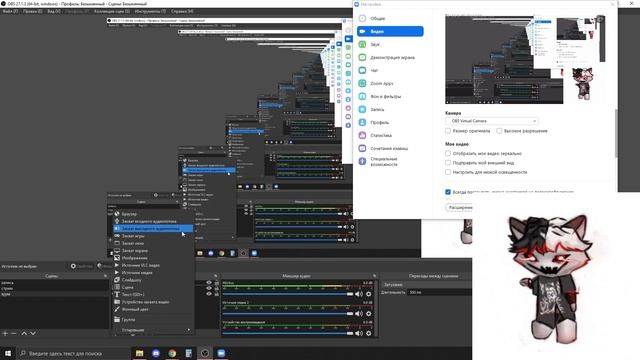Click the Устройство воспроизведения volume slider

(x=288, y=333)
